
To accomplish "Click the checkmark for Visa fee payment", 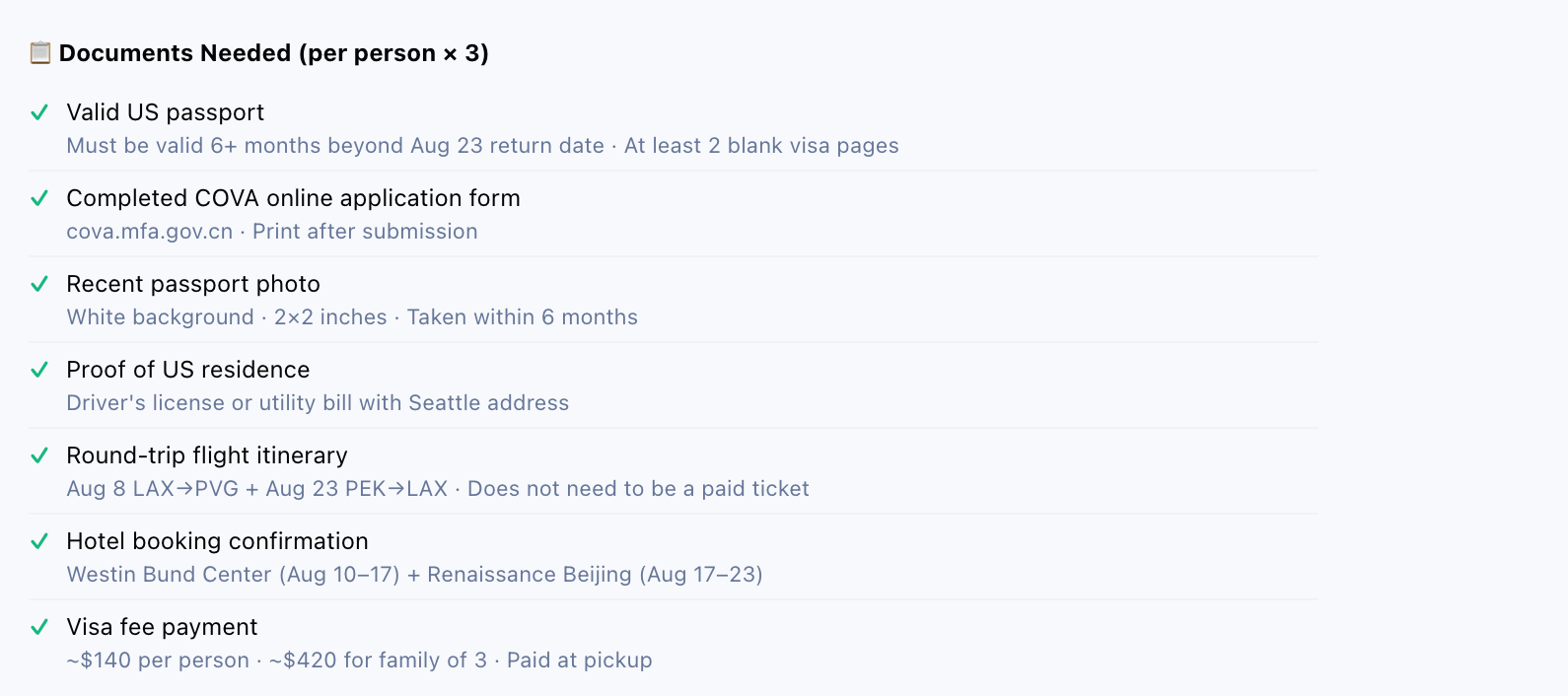I will pyautogui.click(x=39, y=627).
